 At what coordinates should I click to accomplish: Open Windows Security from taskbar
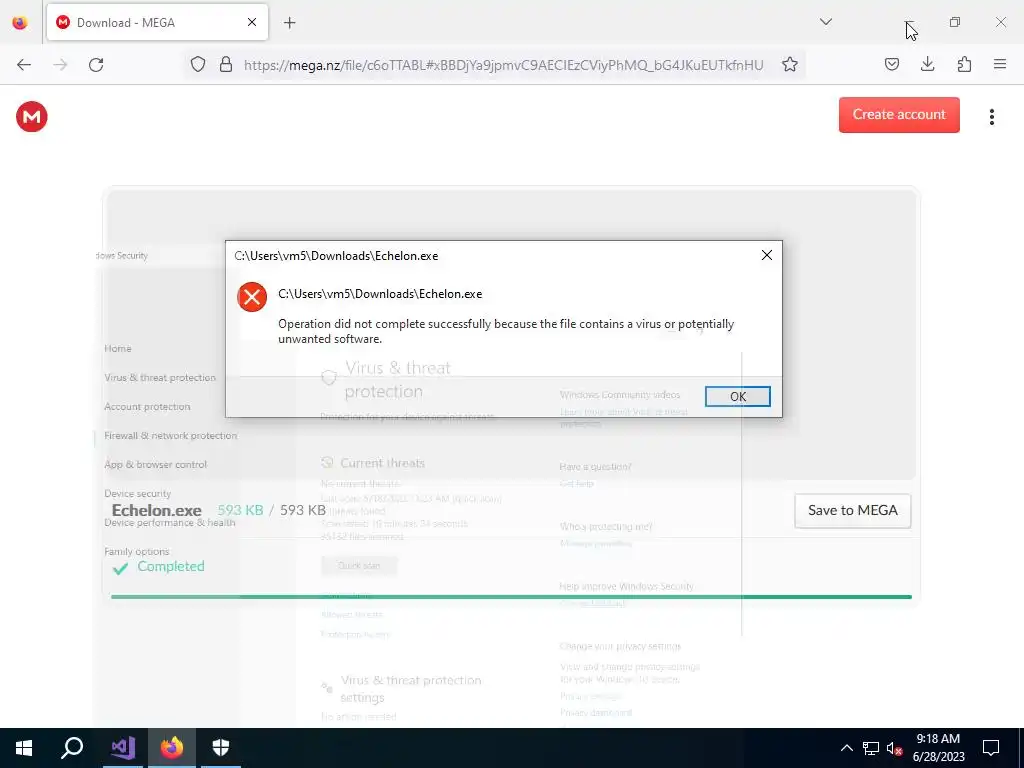tap(221, 748)
